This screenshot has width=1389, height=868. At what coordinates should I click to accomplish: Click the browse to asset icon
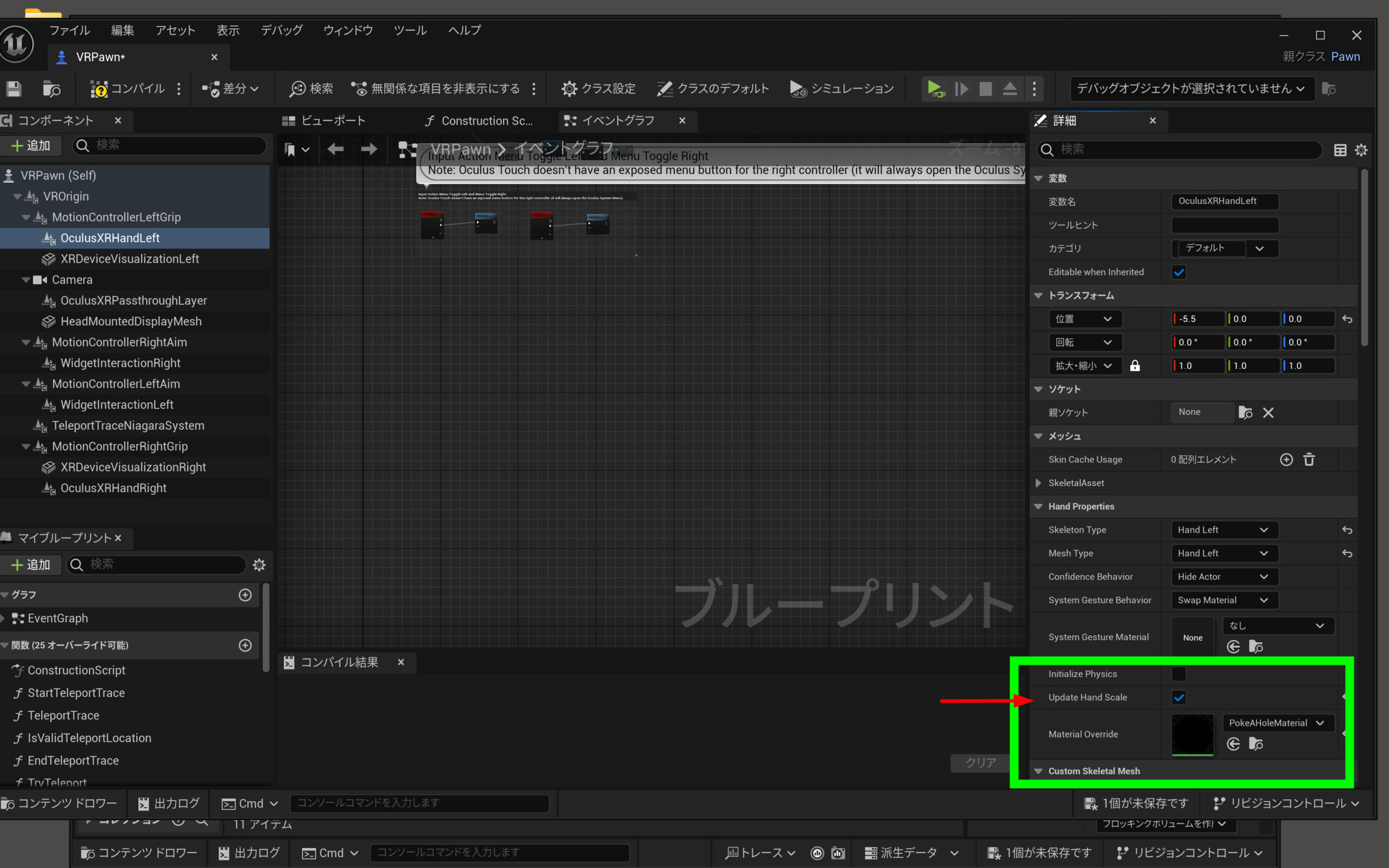coord(51,88)
